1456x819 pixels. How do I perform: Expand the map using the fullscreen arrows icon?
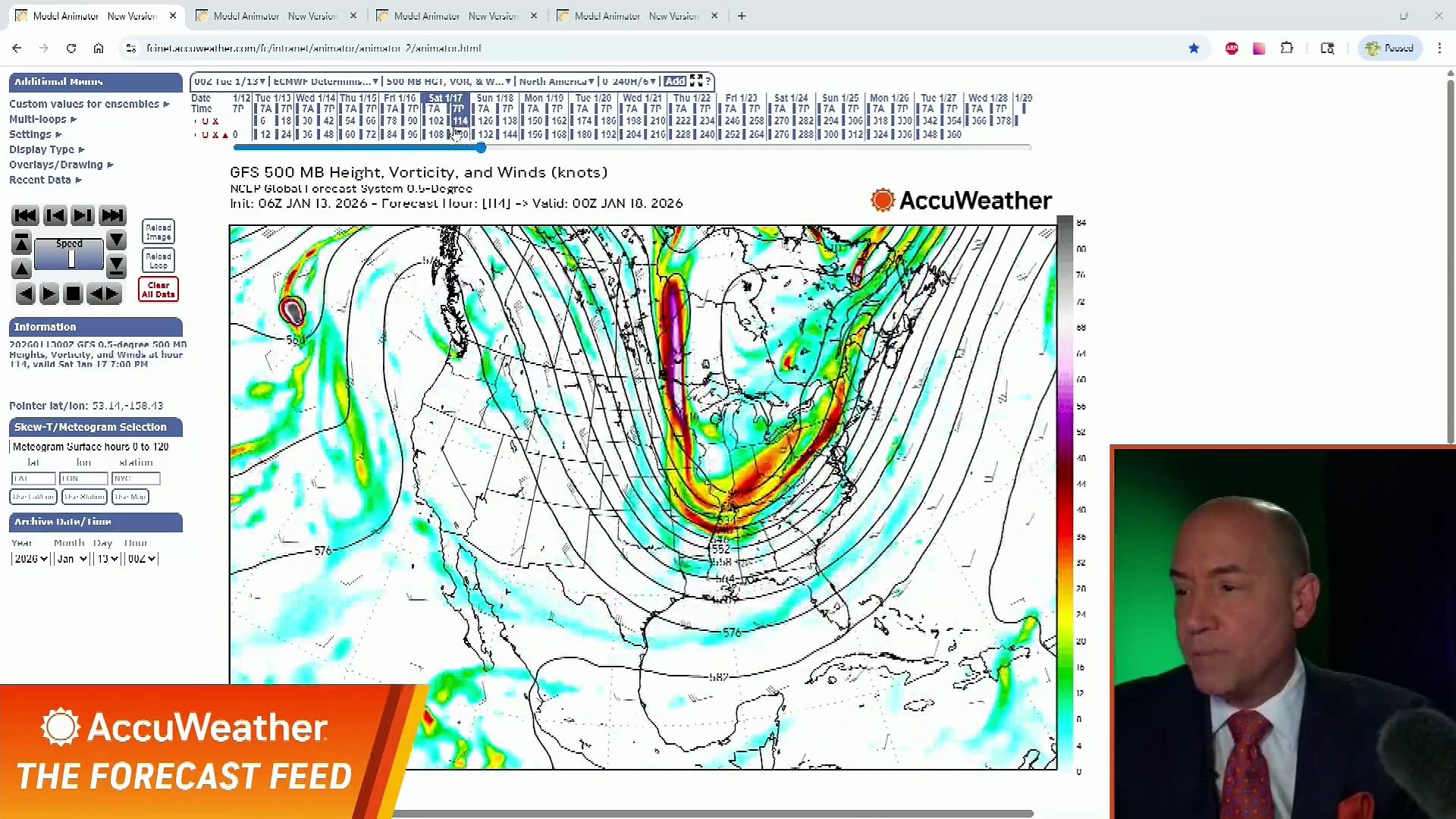tap(698, 81)
